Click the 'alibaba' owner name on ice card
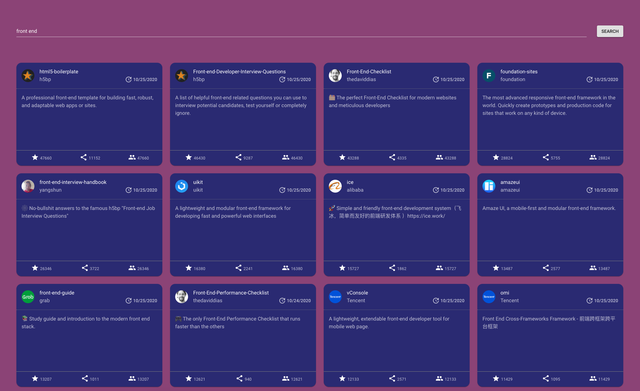The width and height of the screenshot is (640, 391). (355, 190)
